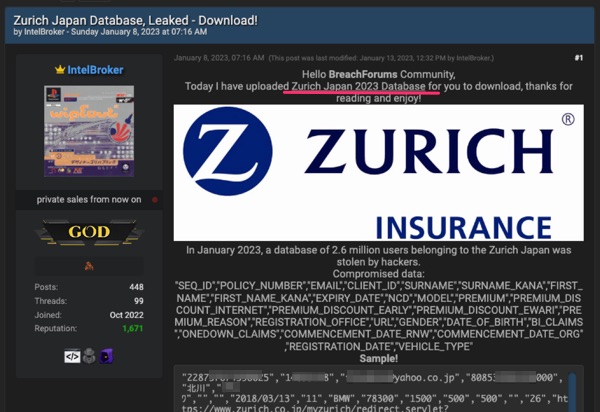Click the small orange award icon
The image size is (600, 412).
89,266
